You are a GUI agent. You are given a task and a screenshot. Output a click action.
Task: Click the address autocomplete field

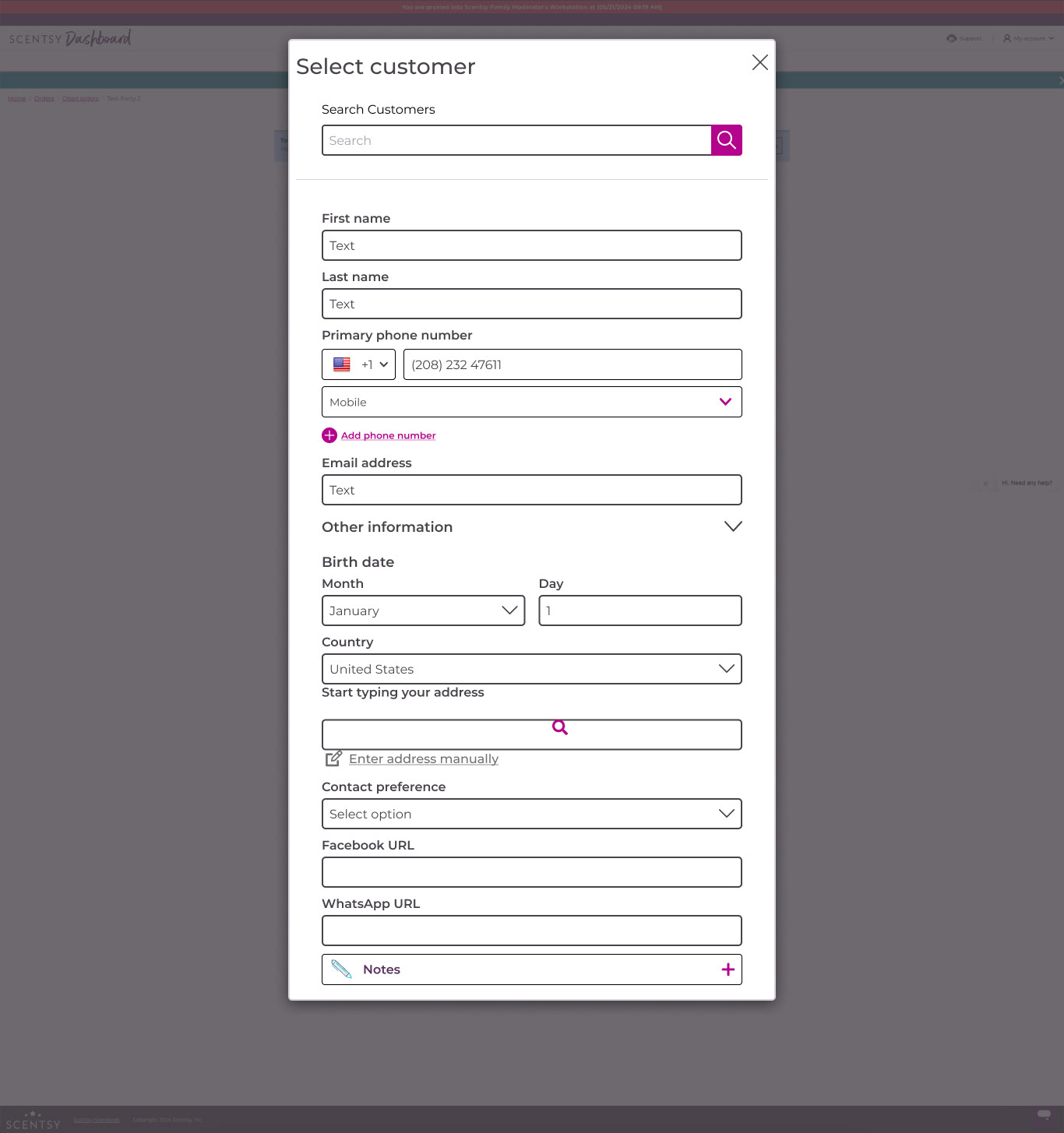coord(532,734)
